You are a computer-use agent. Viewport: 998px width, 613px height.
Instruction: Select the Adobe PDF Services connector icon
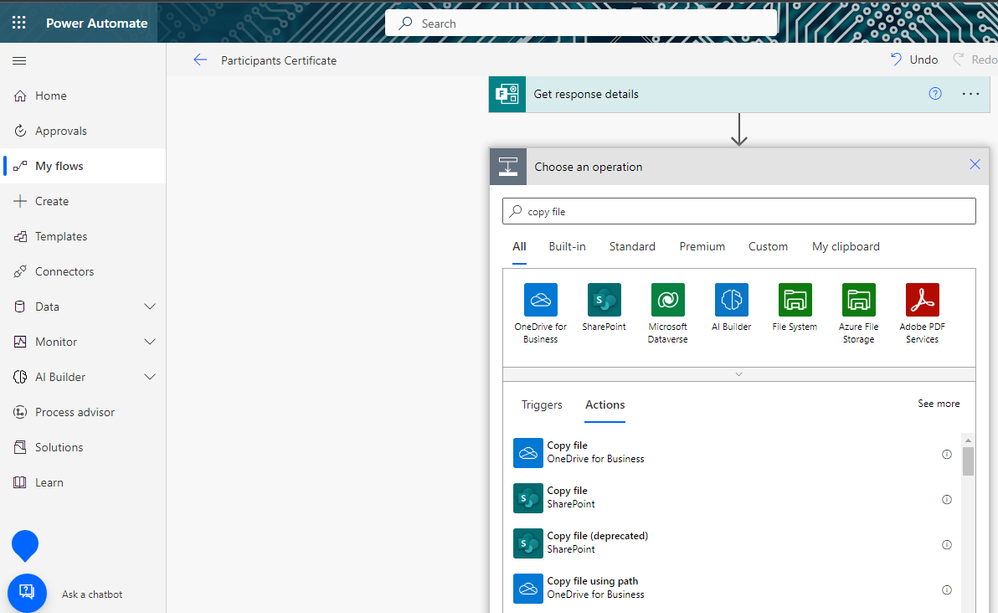point(922,300)
